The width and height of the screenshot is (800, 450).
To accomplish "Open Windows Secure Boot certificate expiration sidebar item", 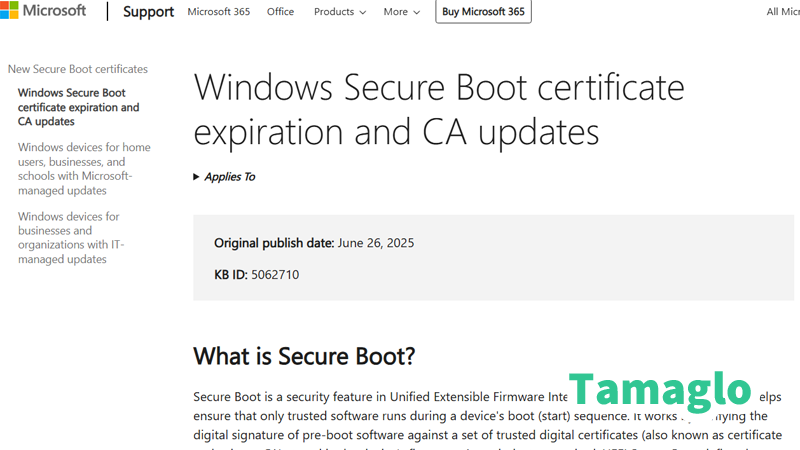I will [79, 107].
